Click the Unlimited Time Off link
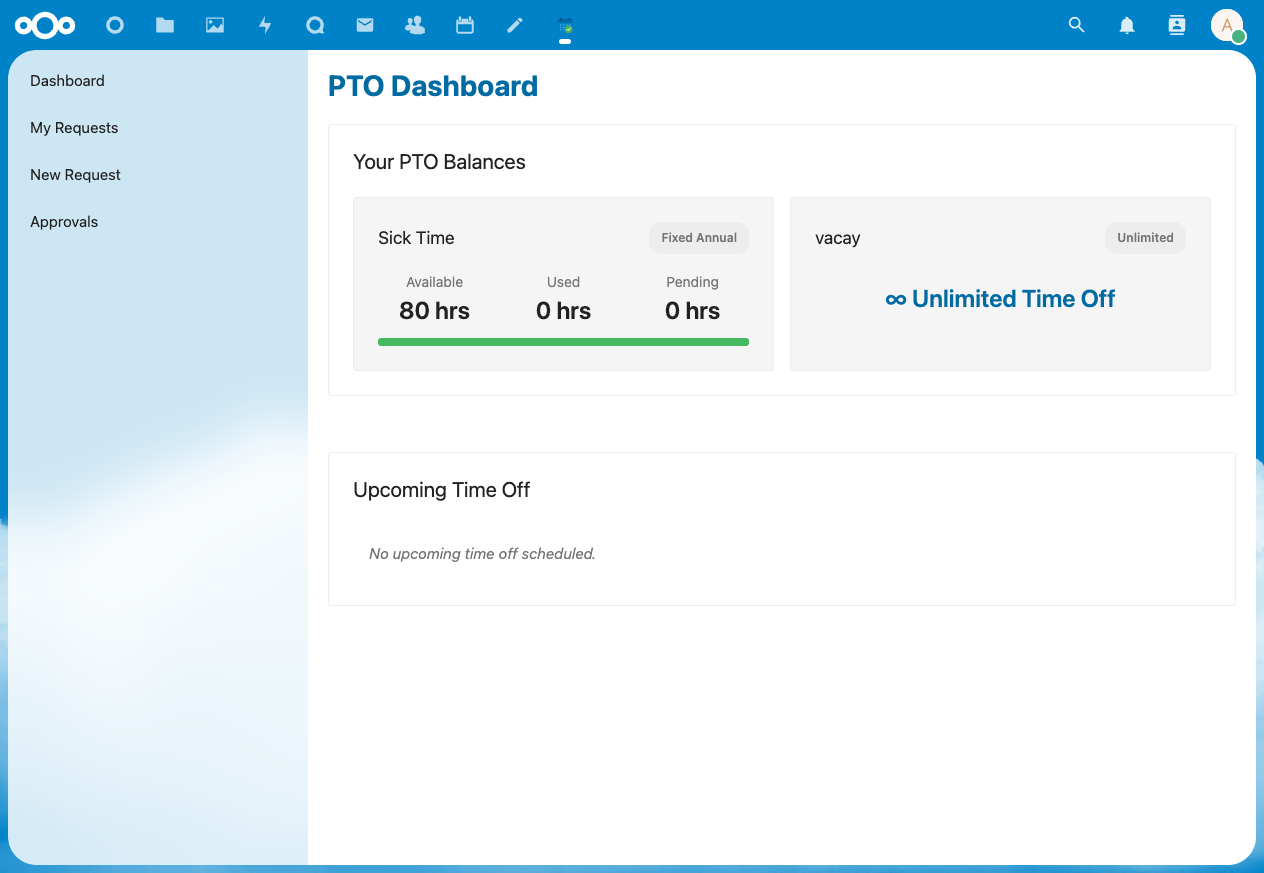 pos(1000,298)
